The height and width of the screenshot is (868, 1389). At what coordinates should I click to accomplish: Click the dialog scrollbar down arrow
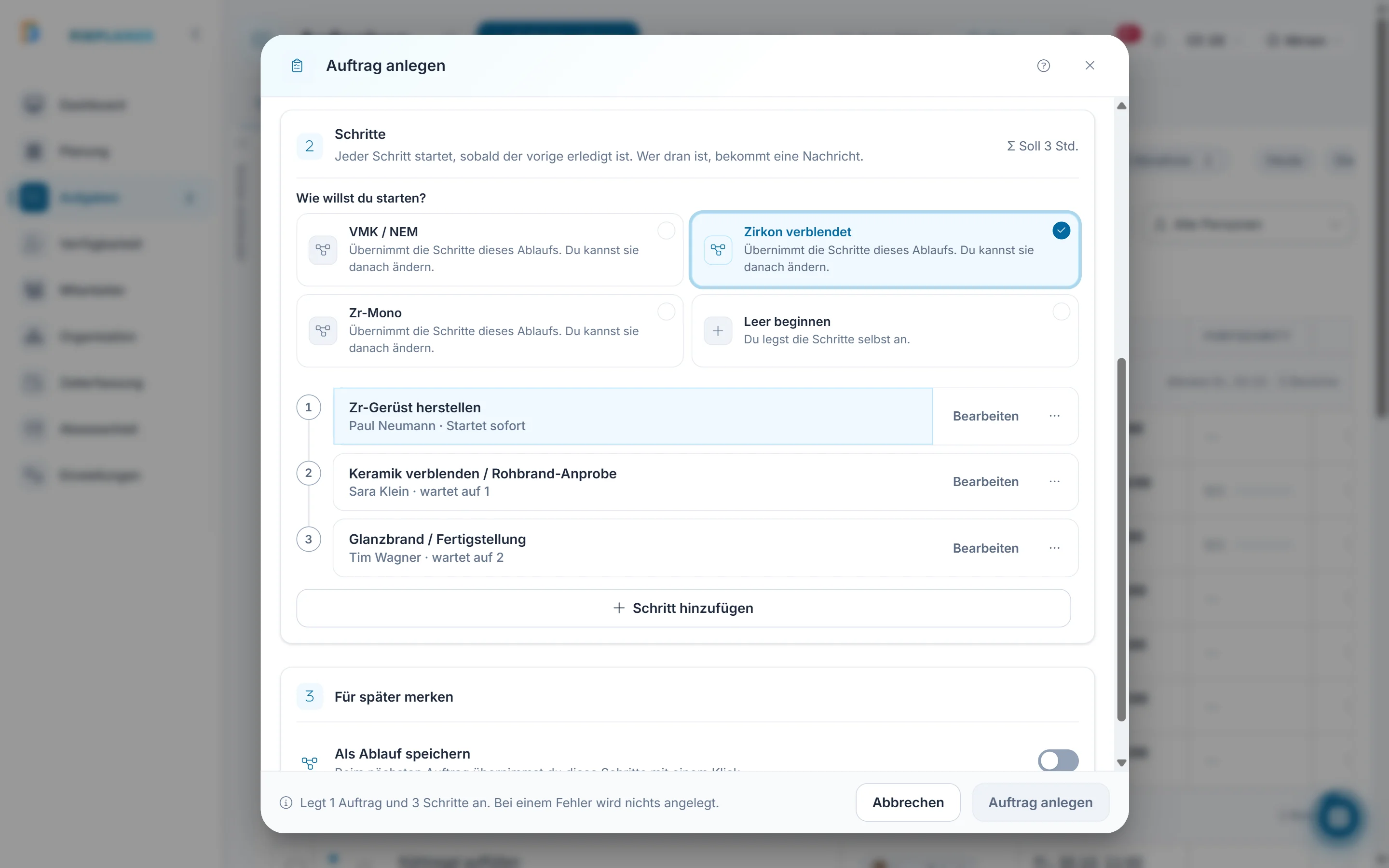(1121, 763)
